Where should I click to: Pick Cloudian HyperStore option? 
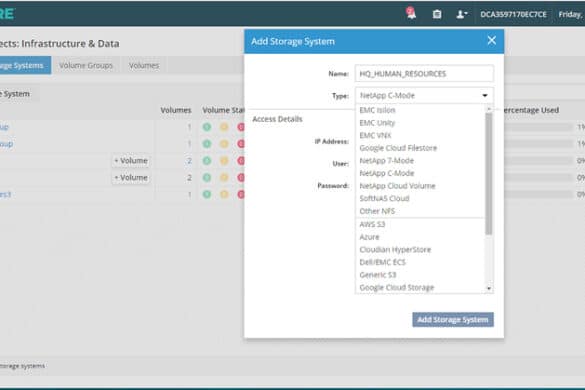(x=395, y=250)
